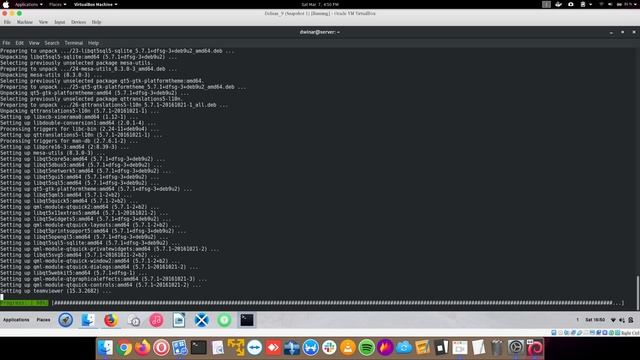This screenshot has height=360, width=640.
Task: Open the terminal's Search menu
Action: pyautogui.click(x=52, y=43)
